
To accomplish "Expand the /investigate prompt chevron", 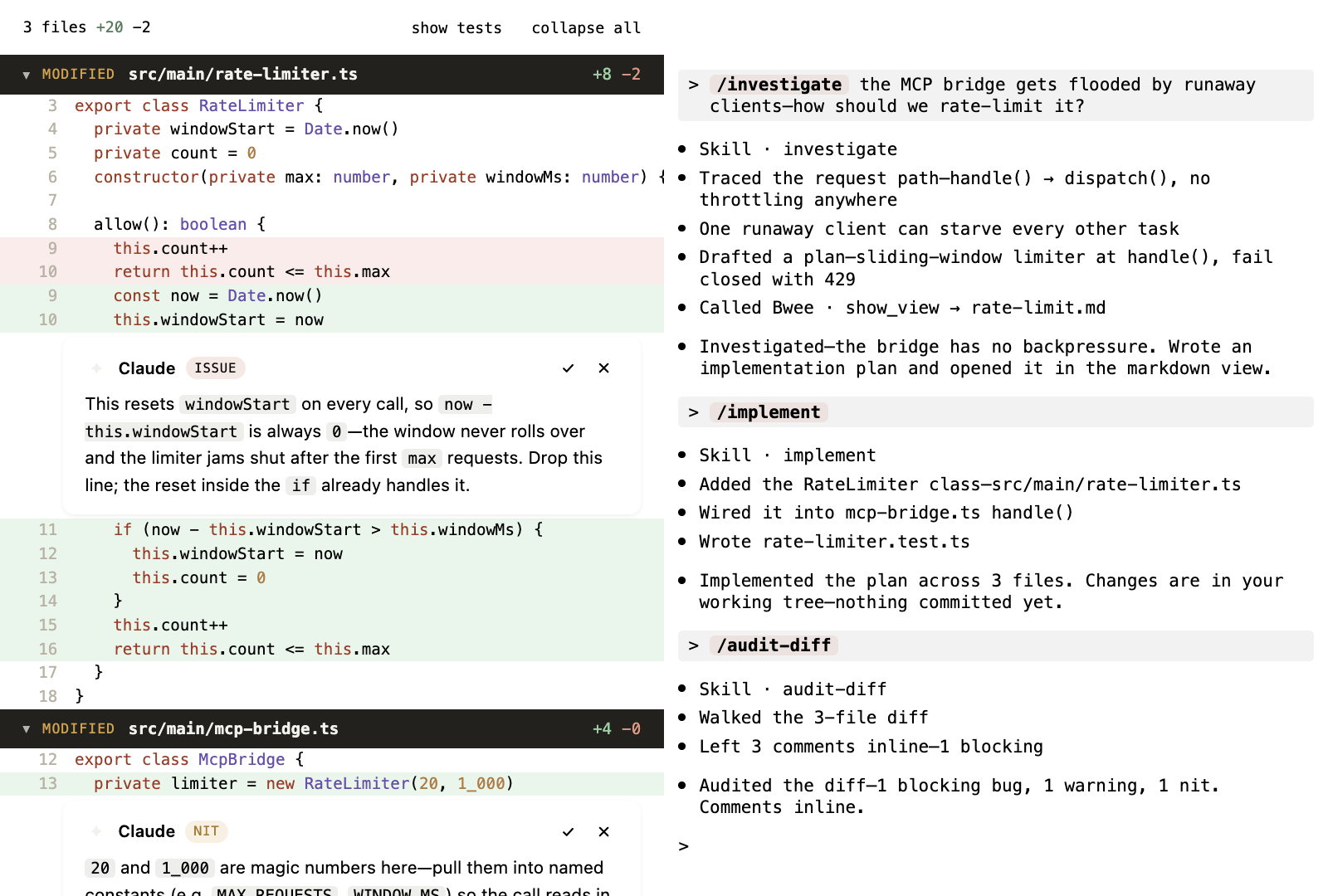I will click(x=694, y=85).
